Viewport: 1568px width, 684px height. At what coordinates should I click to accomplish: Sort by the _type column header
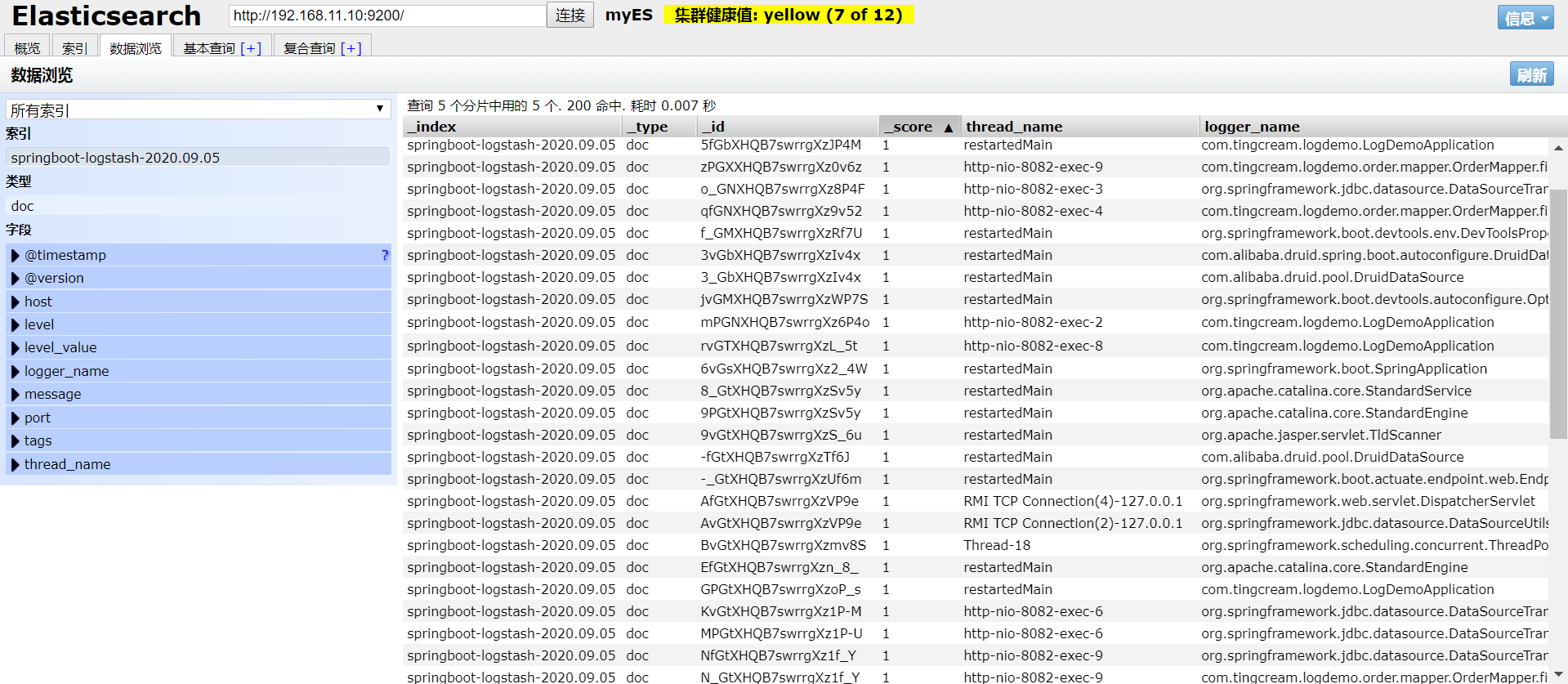pyautogui.click(x=659, y=127)
